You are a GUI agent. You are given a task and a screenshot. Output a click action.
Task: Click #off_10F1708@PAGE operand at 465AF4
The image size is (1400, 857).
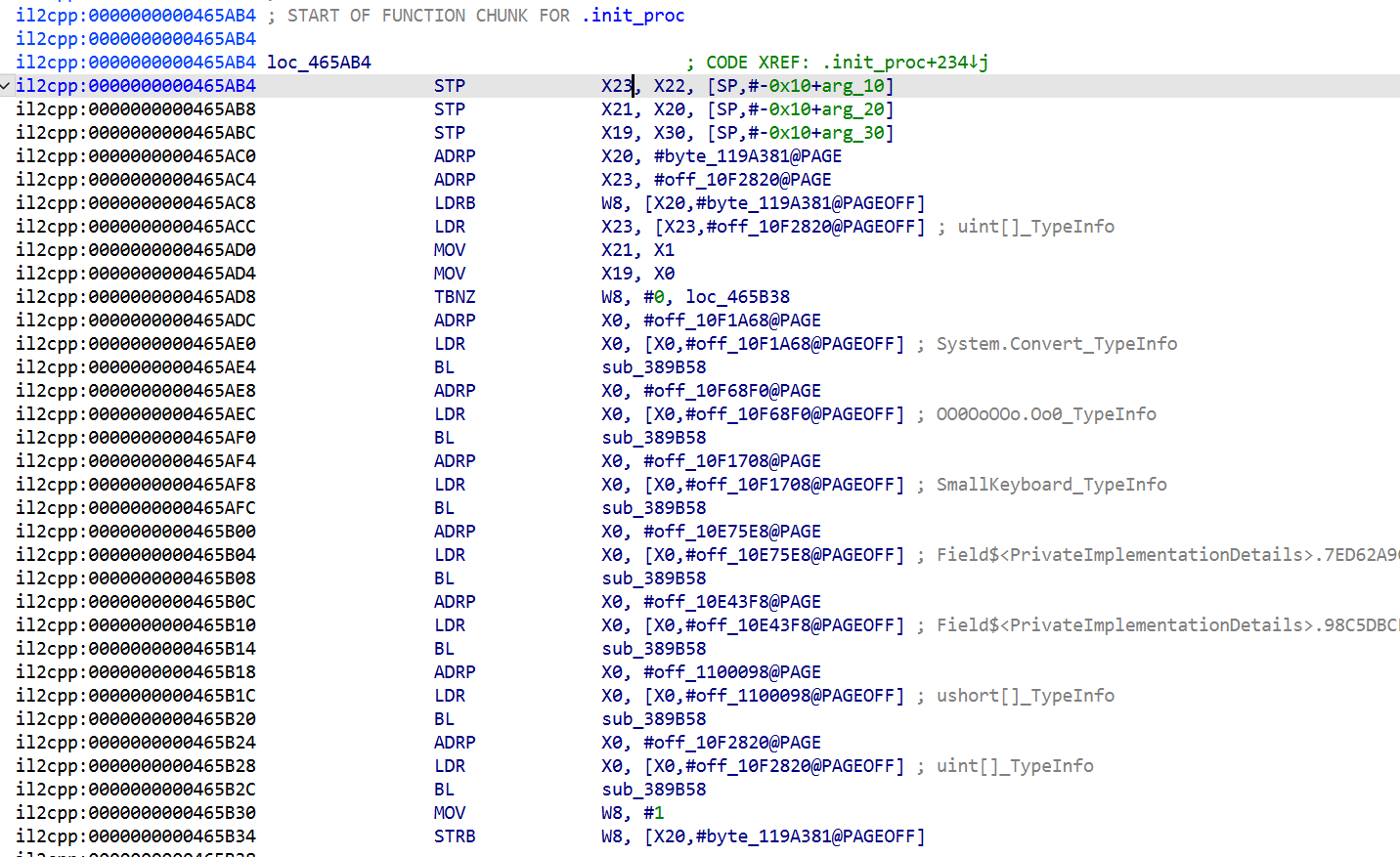tap(732, 461)
